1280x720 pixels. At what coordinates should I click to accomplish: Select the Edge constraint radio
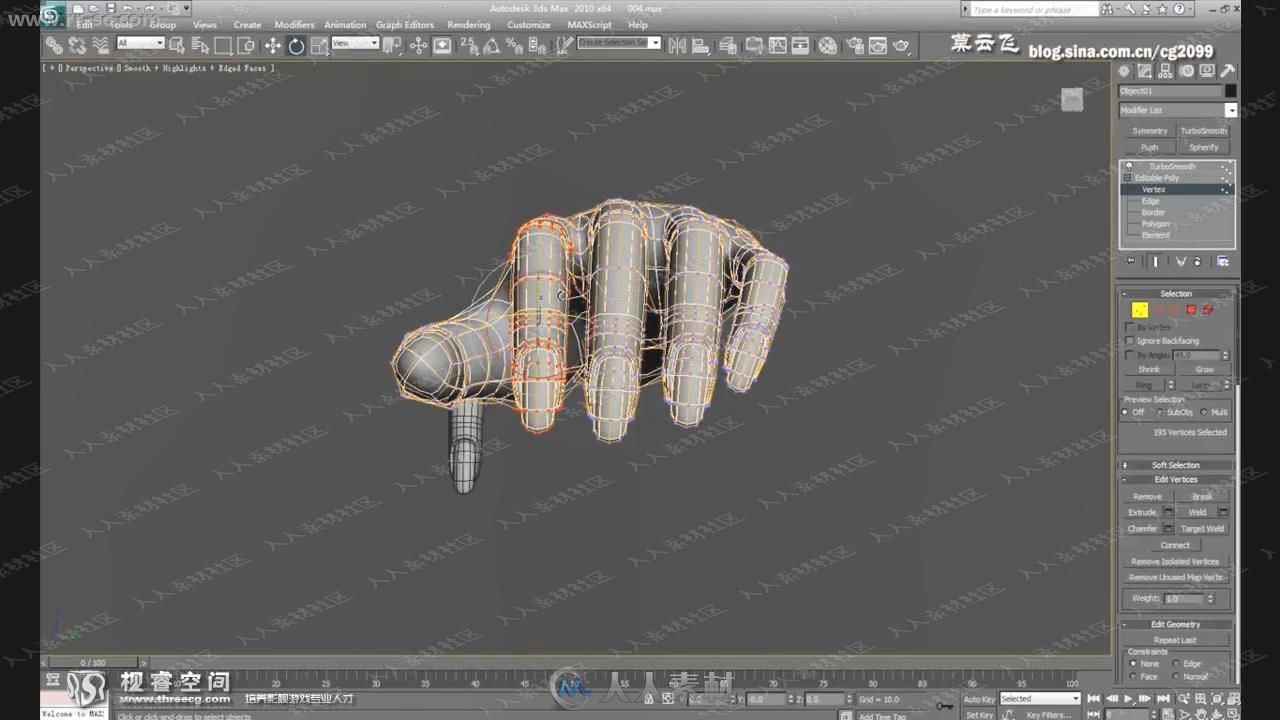tap(1176, 663)
